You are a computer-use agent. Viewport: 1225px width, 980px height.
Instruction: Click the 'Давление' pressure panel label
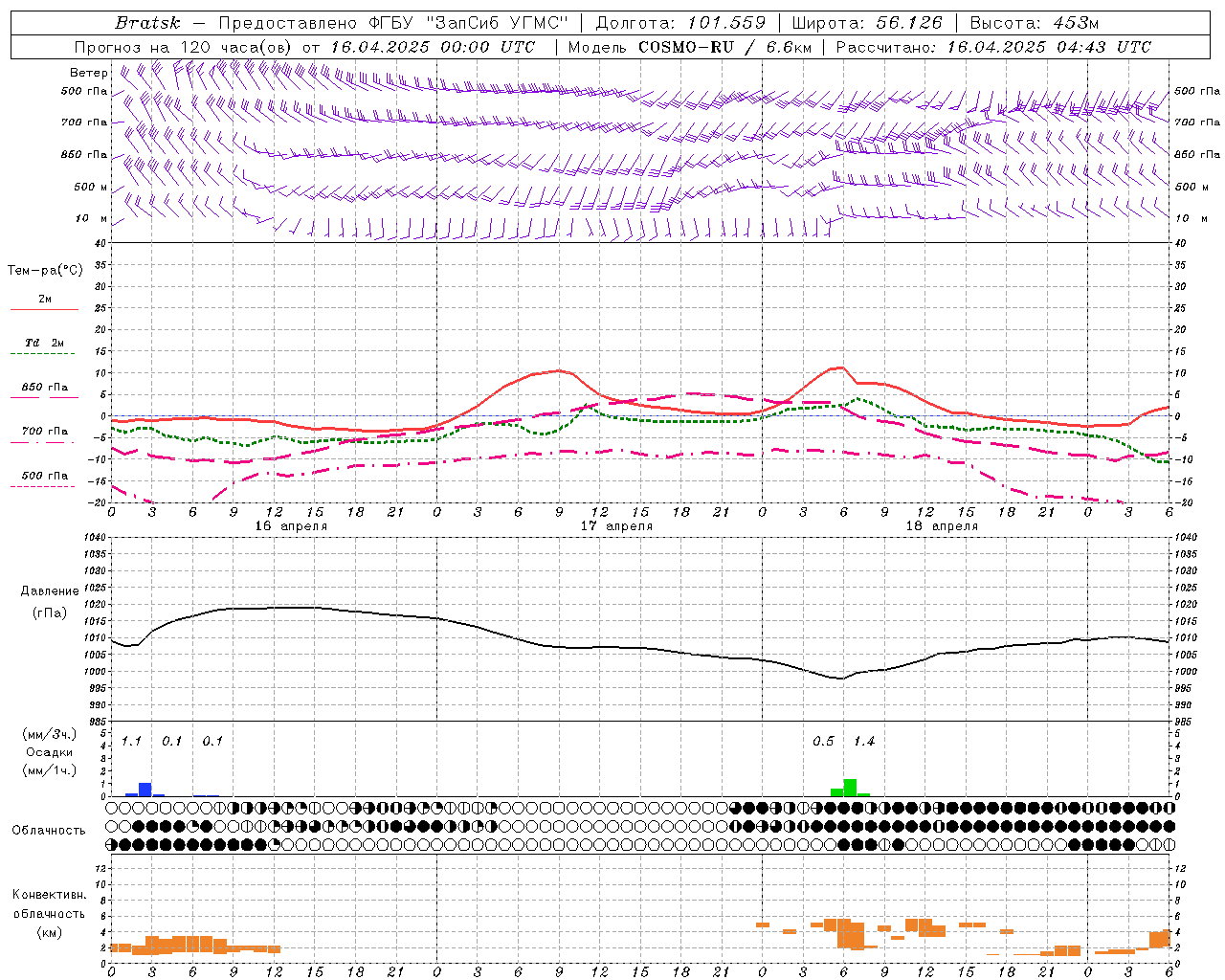pos(50,591)
